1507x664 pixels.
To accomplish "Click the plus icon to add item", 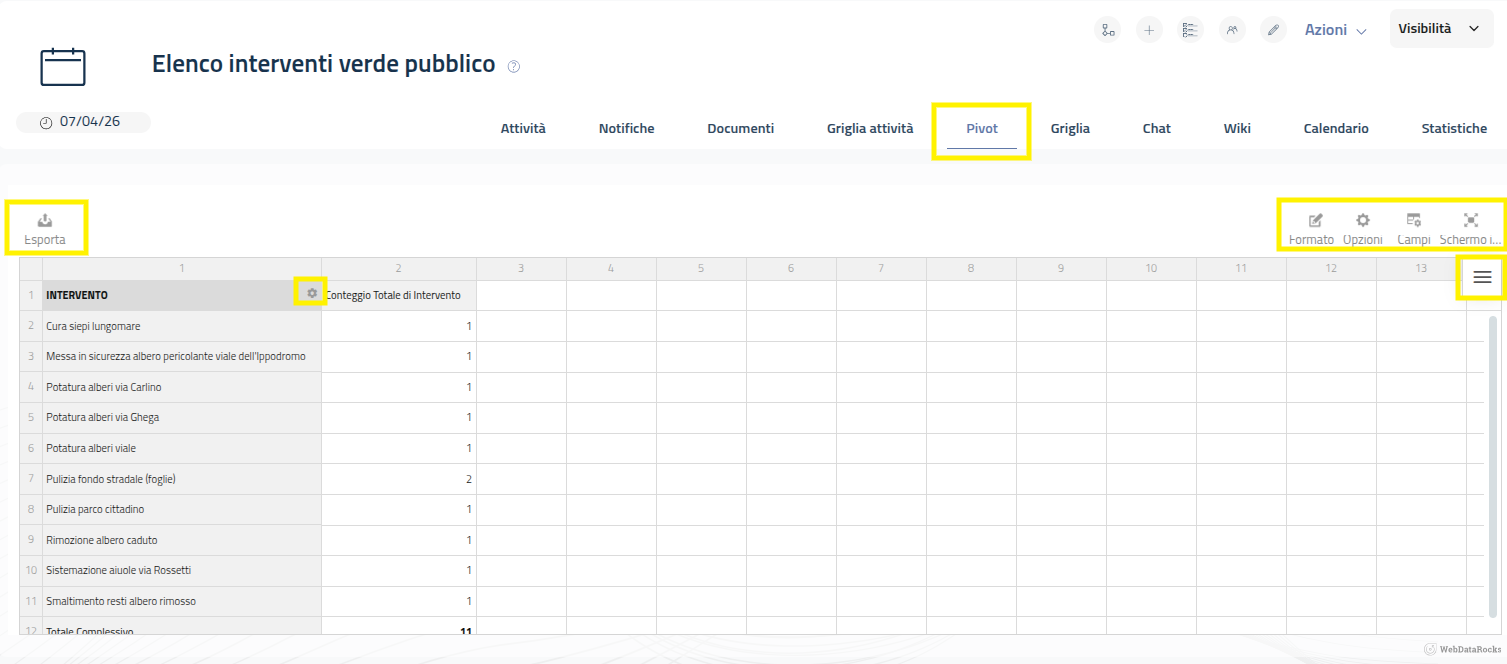I will pyautogui.click(x=1149, y=30).
